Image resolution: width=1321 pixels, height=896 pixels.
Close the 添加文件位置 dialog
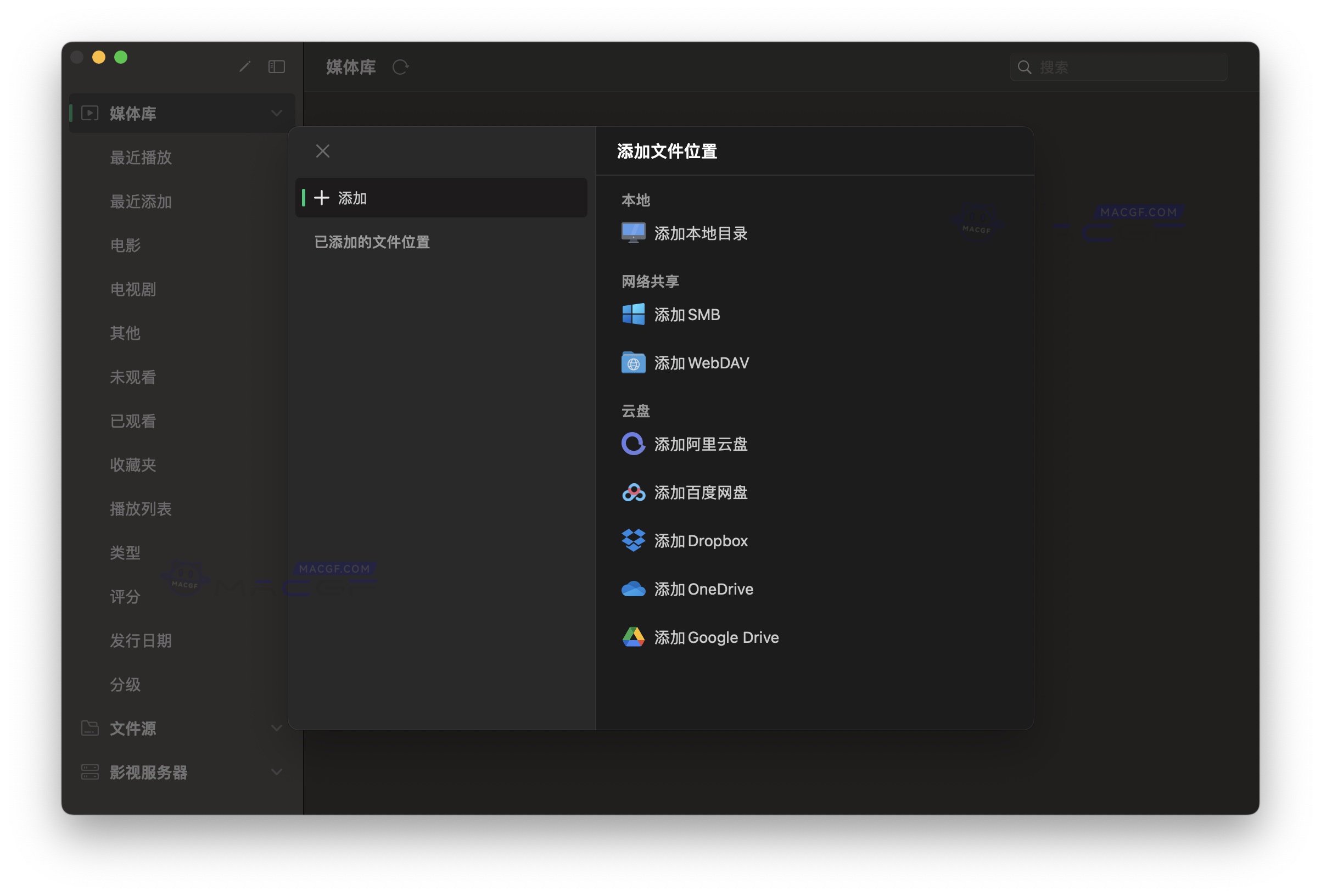(x=322, y=150)
